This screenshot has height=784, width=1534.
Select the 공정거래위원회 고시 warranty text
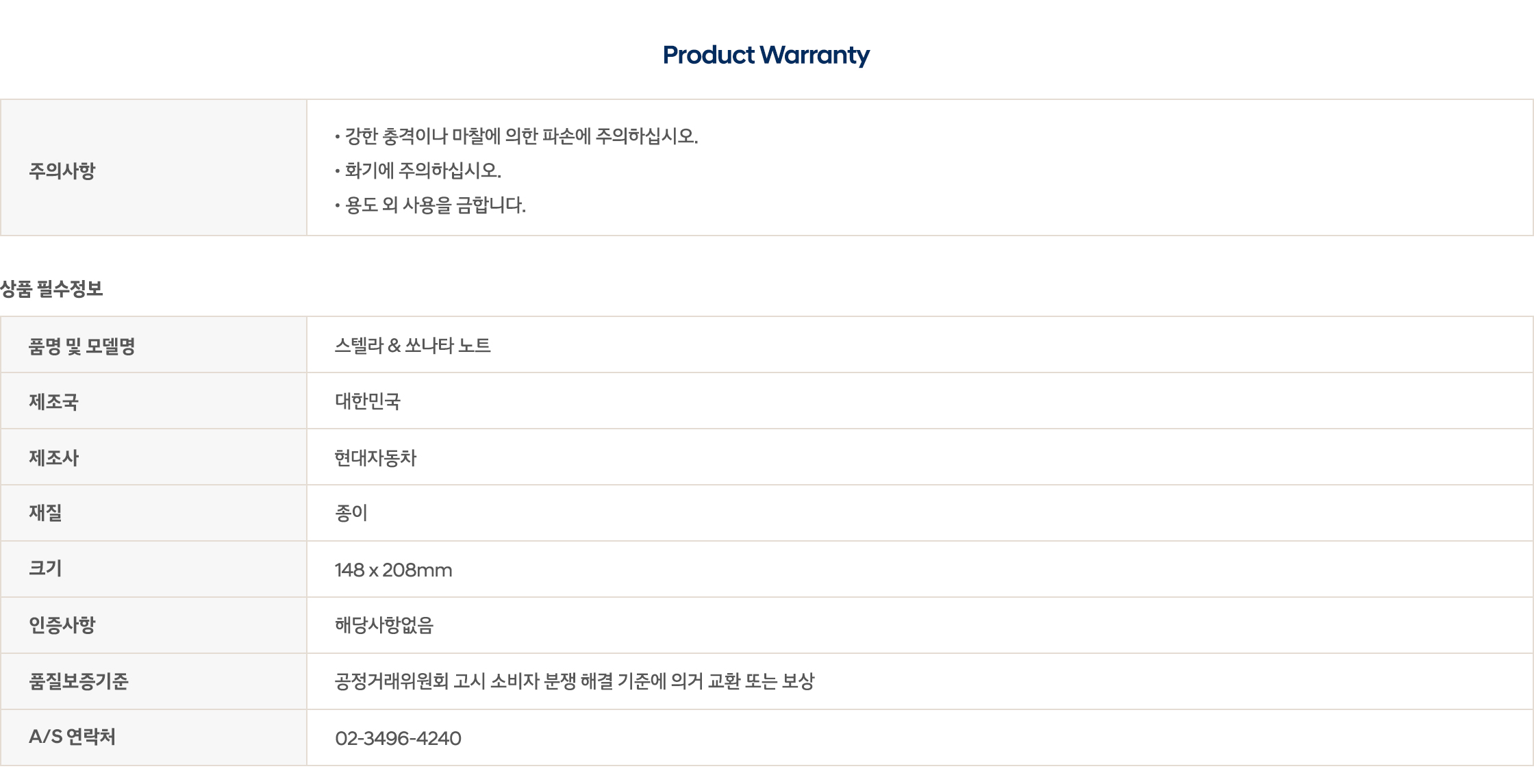pos(574,681)
